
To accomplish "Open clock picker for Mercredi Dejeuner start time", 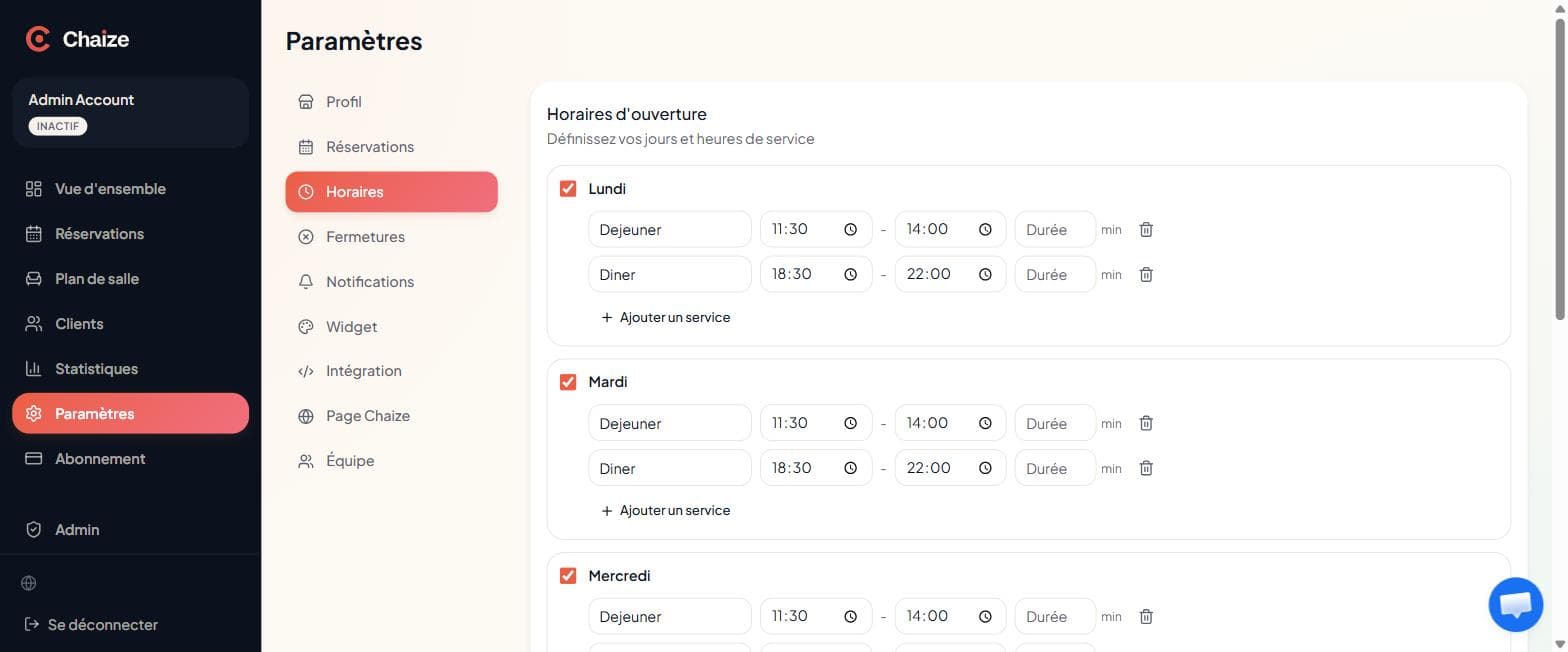I will click(x=850, y=616).
